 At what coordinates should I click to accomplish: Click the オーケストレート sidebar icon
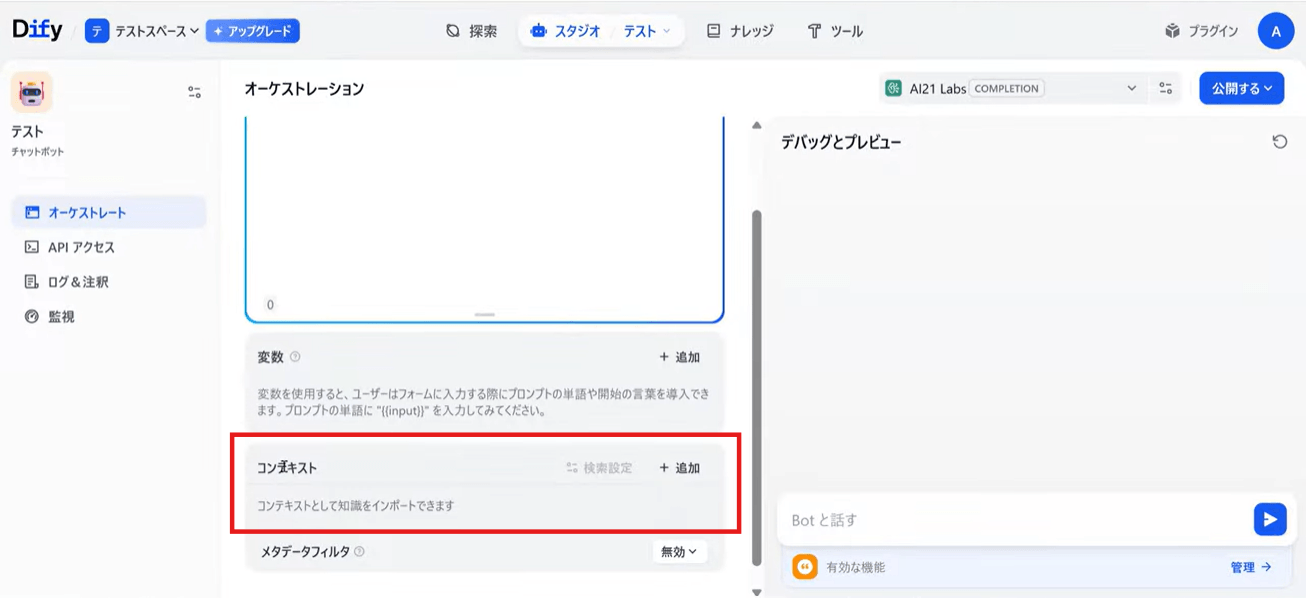[x=32, y=212]
